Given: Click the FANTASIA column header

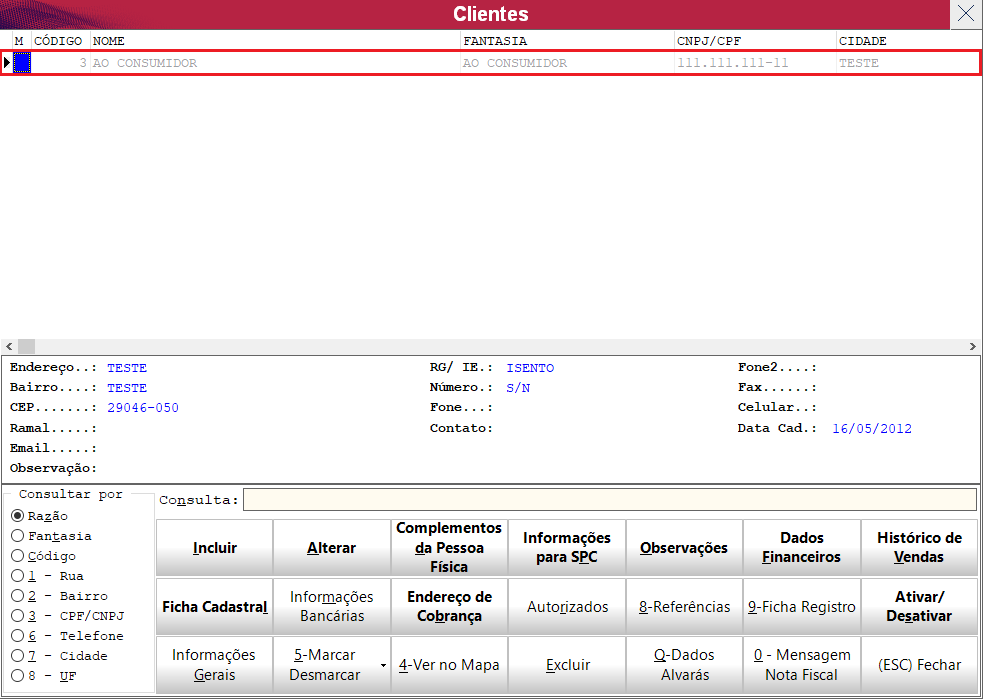Looking at the screenshot, I should [x=567, y=41].
